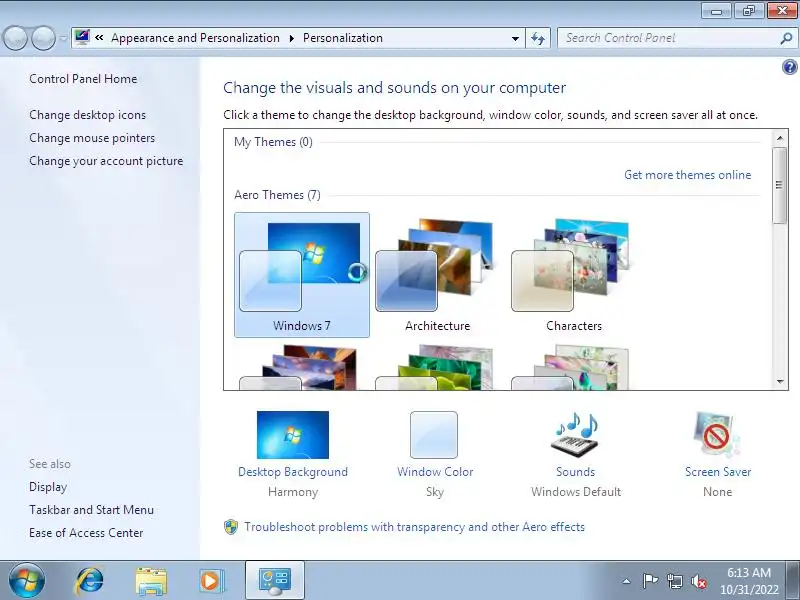The width and height of the screenshot is (800, 600).
Task: Select the Architecture theme
Action: tap(438, 275)
